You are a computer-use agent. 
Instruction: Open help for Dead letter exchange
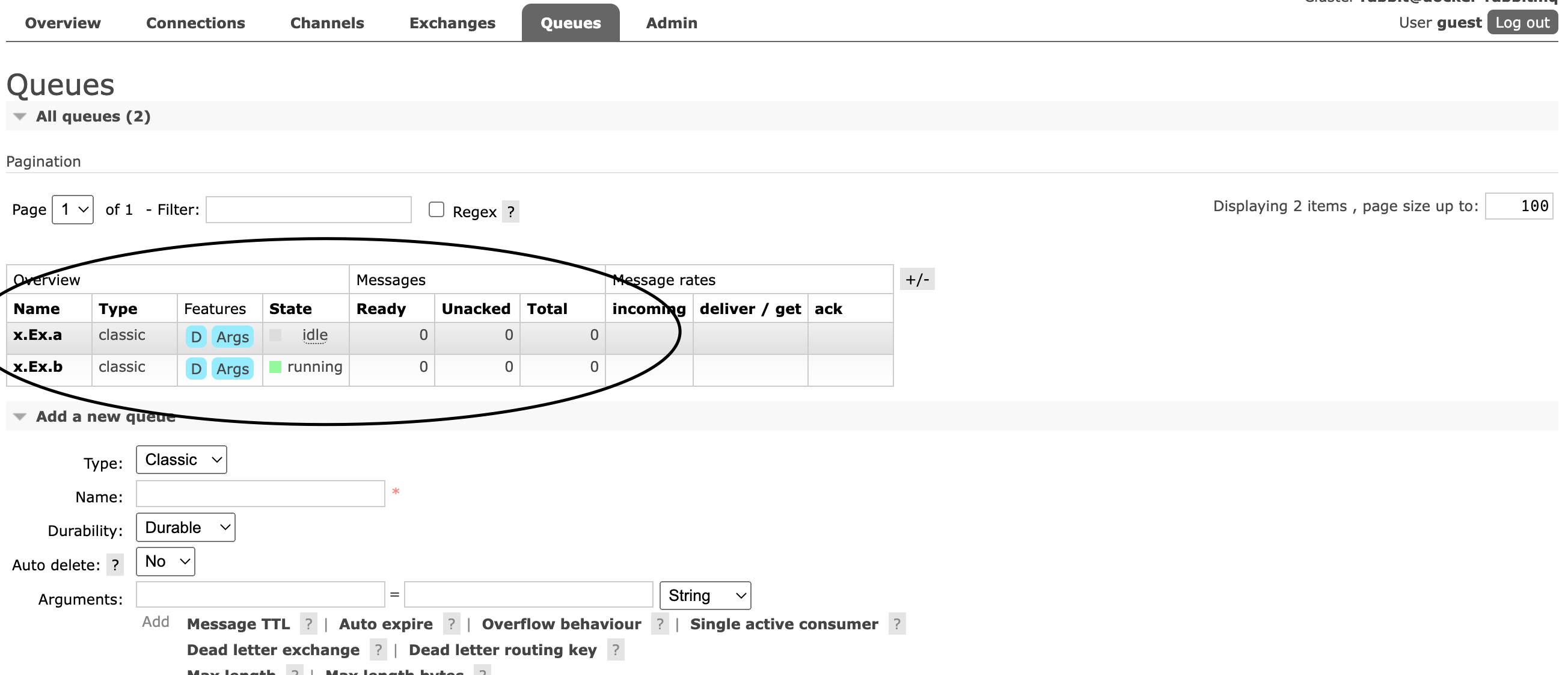pos(378,650)
